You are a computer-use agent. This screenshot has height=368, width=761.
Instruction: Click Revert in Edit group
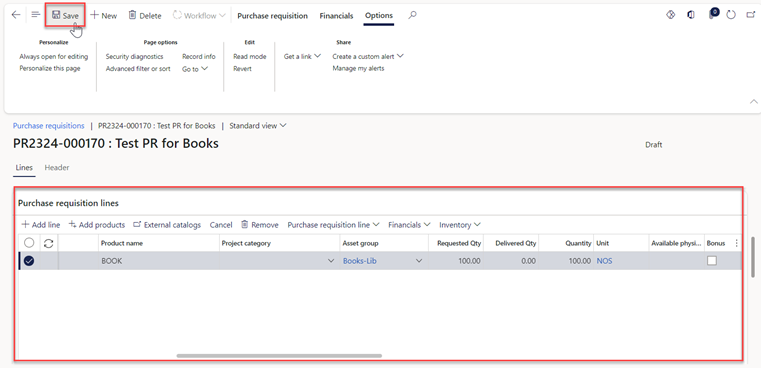pyautogui.click(x=242, y=68)
